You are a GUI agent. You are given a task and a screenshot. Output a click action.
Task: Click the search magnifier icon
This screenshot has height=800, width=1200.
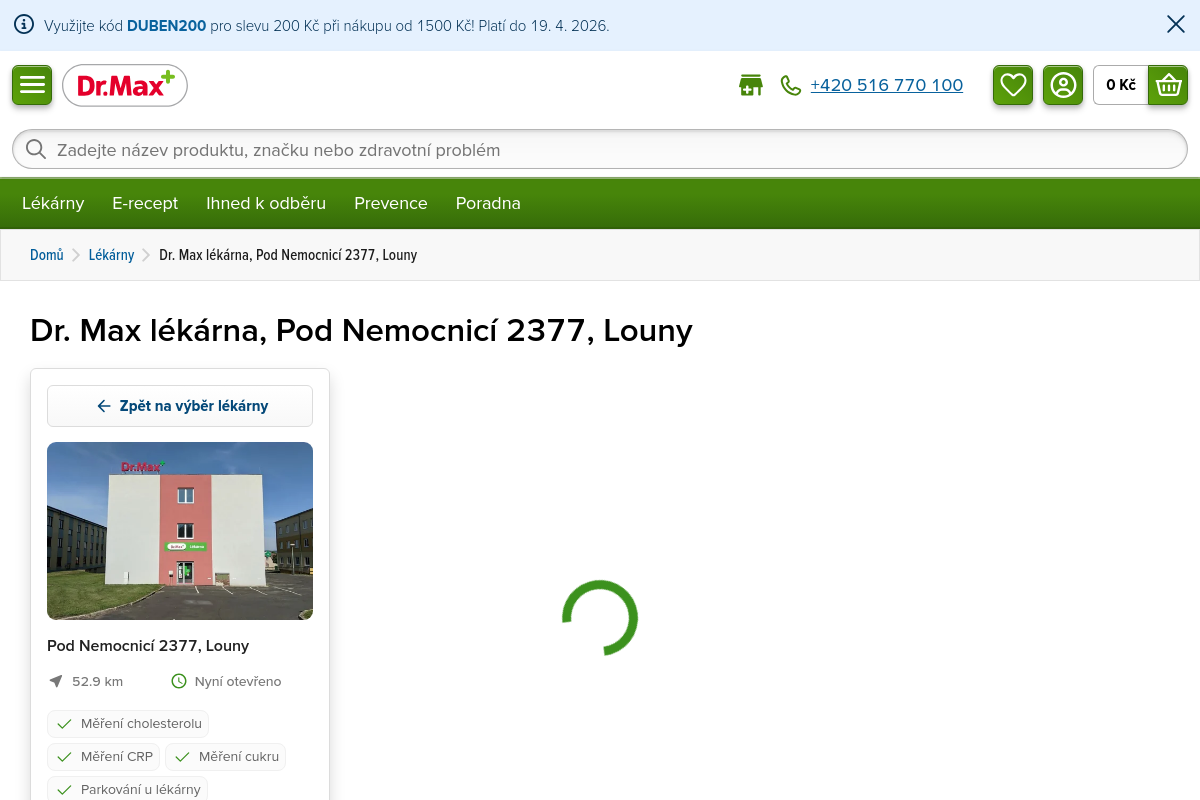(x=36, y=150)
